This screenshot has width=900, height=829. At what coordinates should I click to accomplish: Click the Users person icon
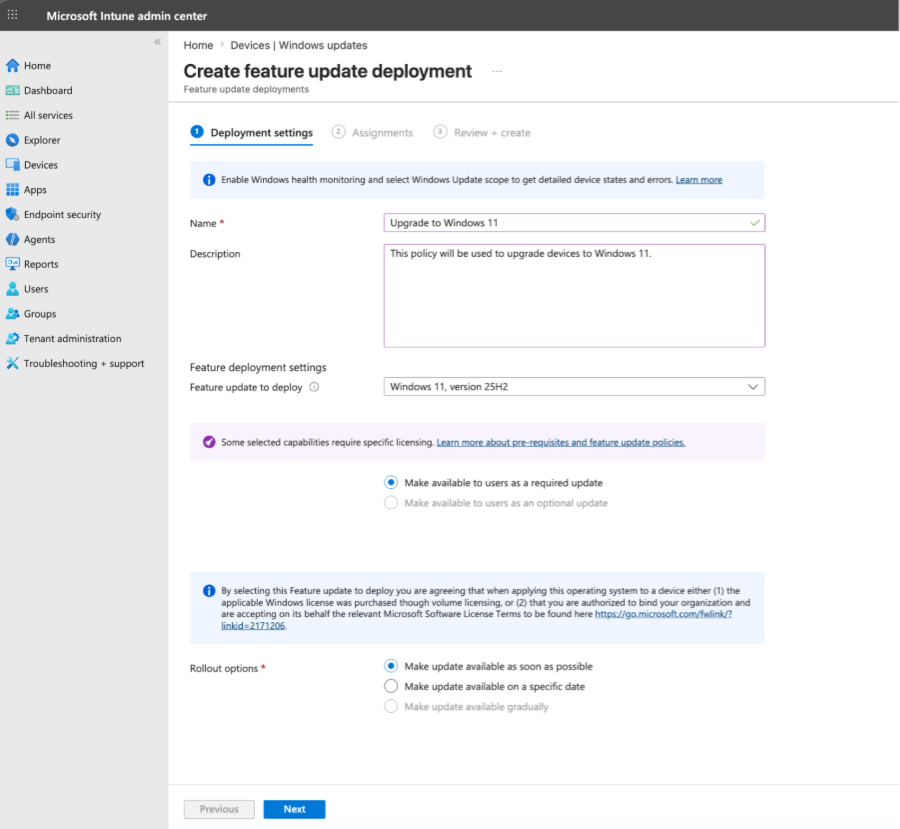pos(13,289)
